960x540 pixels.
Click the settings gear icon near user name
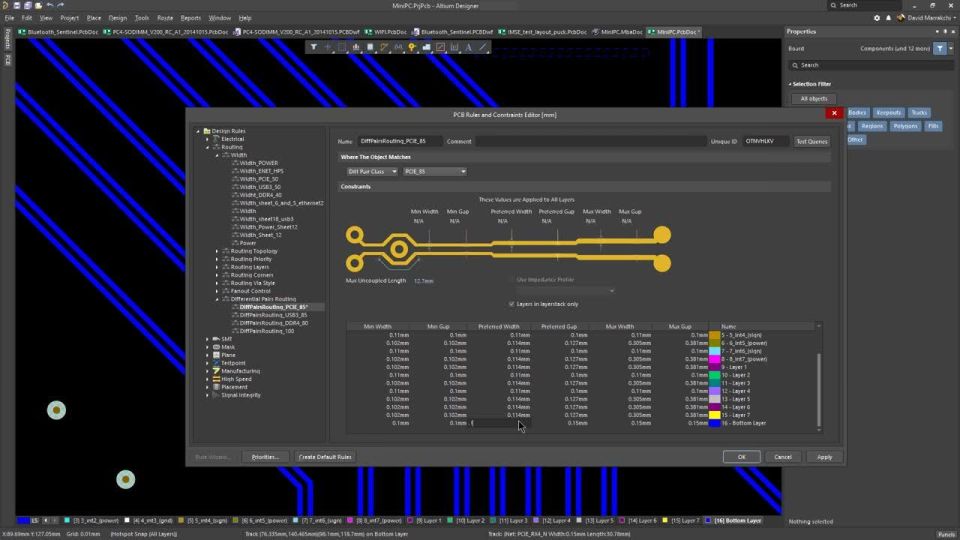[x=877, y=18]
